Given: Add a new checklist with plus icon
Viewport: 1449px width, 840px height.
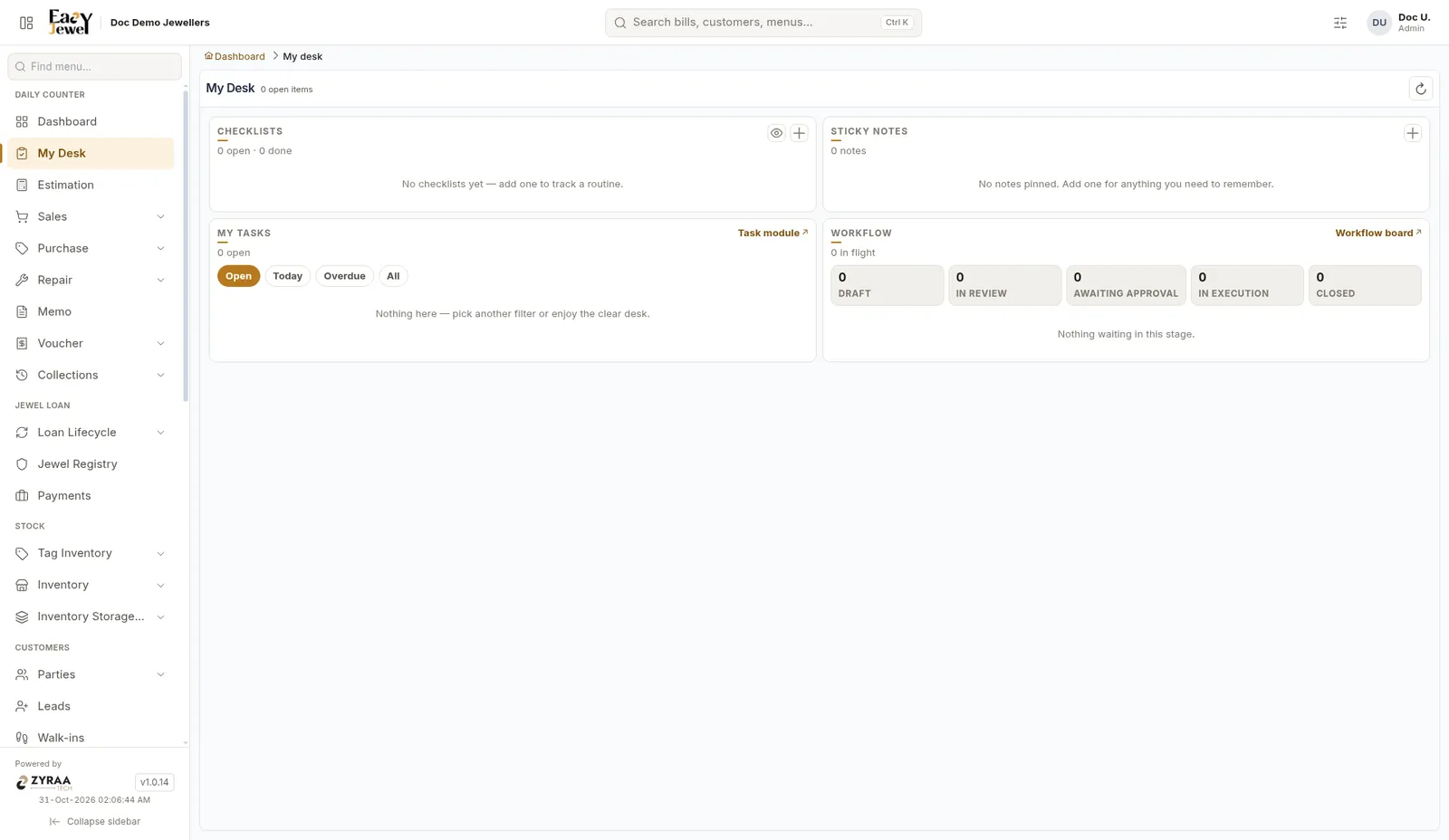Looking at the screenshot, I should pyautogui.click(x=799, y=133).
